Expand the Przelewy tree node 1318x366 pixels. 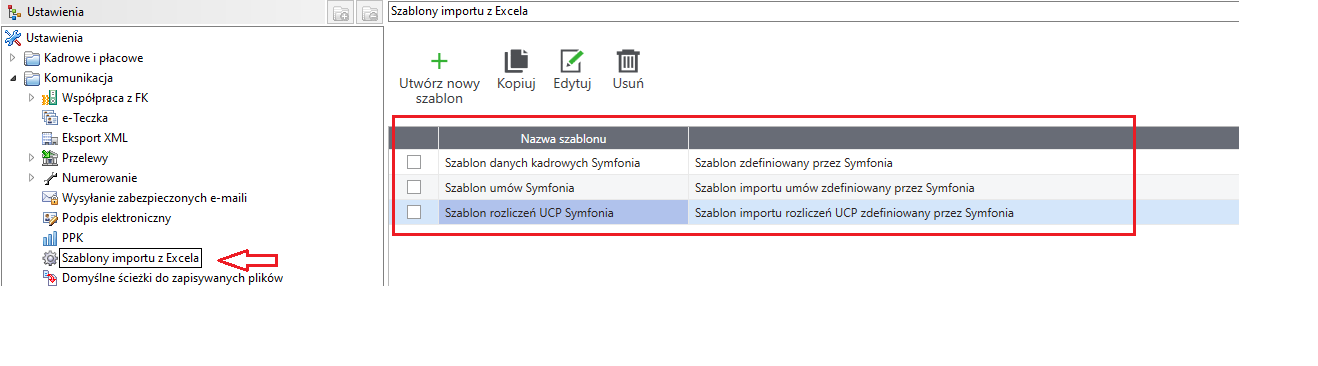(32, 158)
